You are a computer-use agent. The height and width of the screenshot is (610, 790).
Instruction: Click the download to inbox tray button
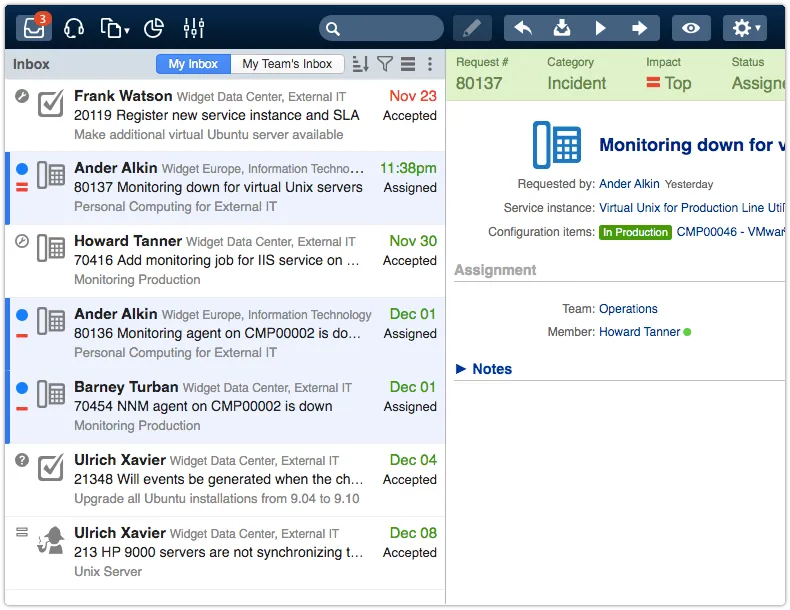[x=562, y=28]
